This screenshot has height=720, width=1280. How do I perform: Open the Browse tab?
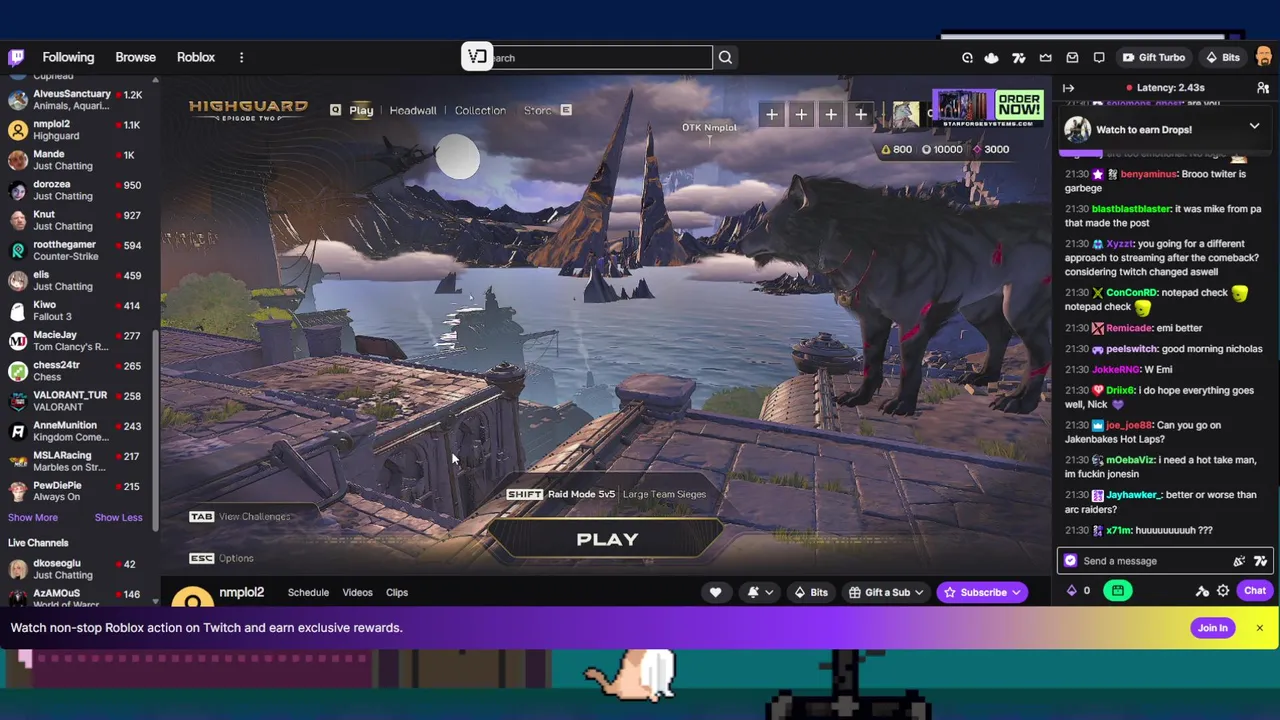[x=135, y=57]
